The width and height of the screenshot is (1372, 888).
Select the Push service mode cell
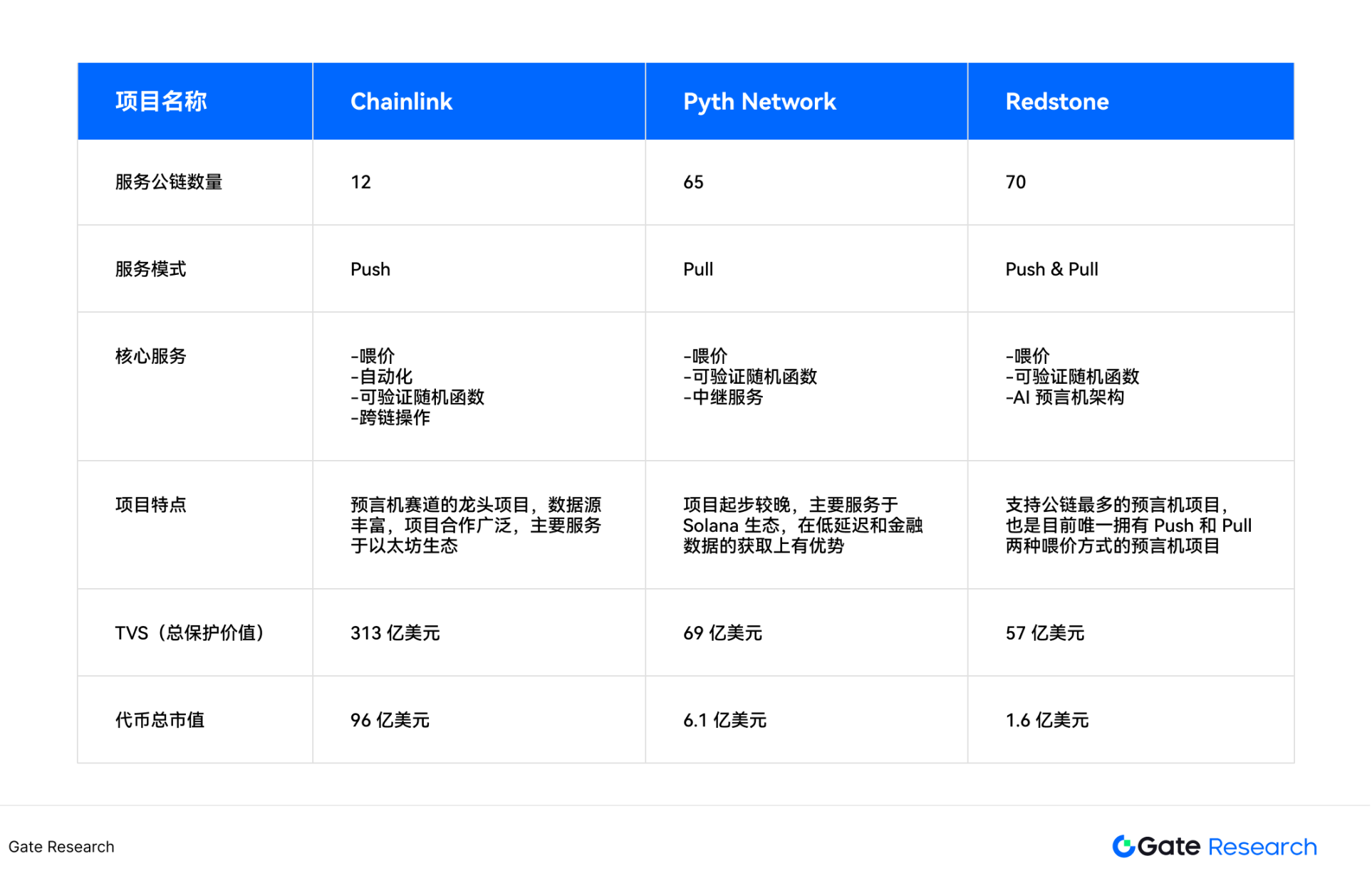pyautogui.click(x=370, y=269)
